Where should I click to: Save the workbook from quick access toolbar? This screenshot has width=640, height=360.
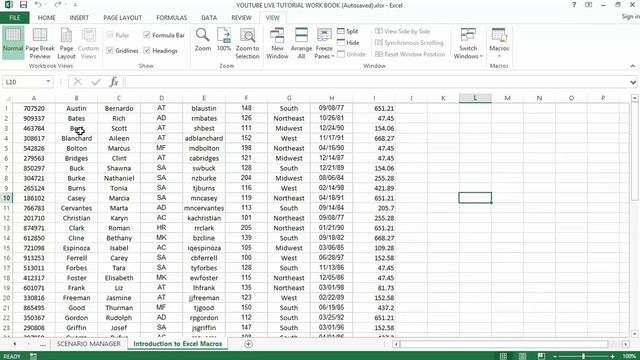click(x=23, y=5)
